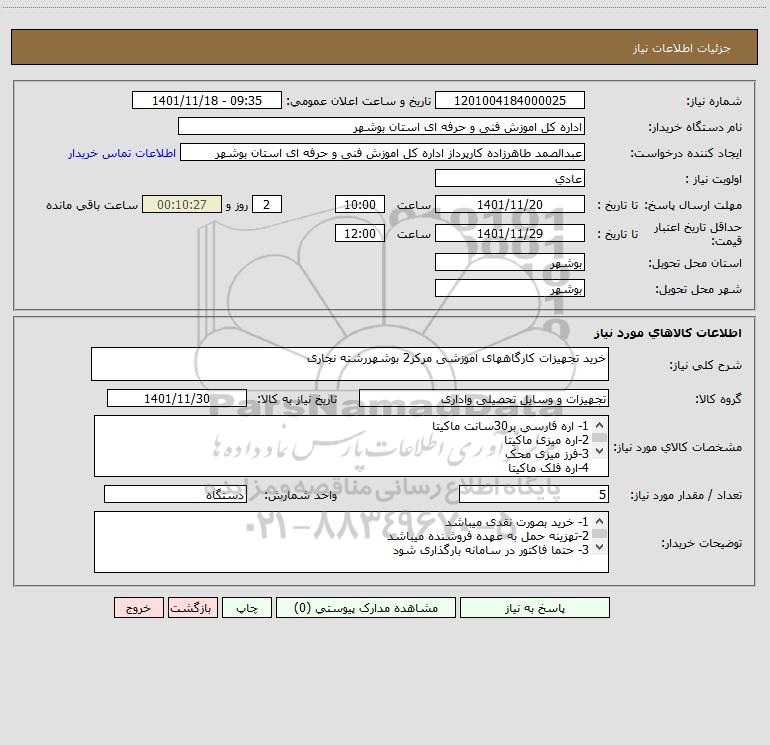Select note 2-تهزینه حمل به عهده فروشنده
This screenshot has width=770, height=745.
(488, 536)
